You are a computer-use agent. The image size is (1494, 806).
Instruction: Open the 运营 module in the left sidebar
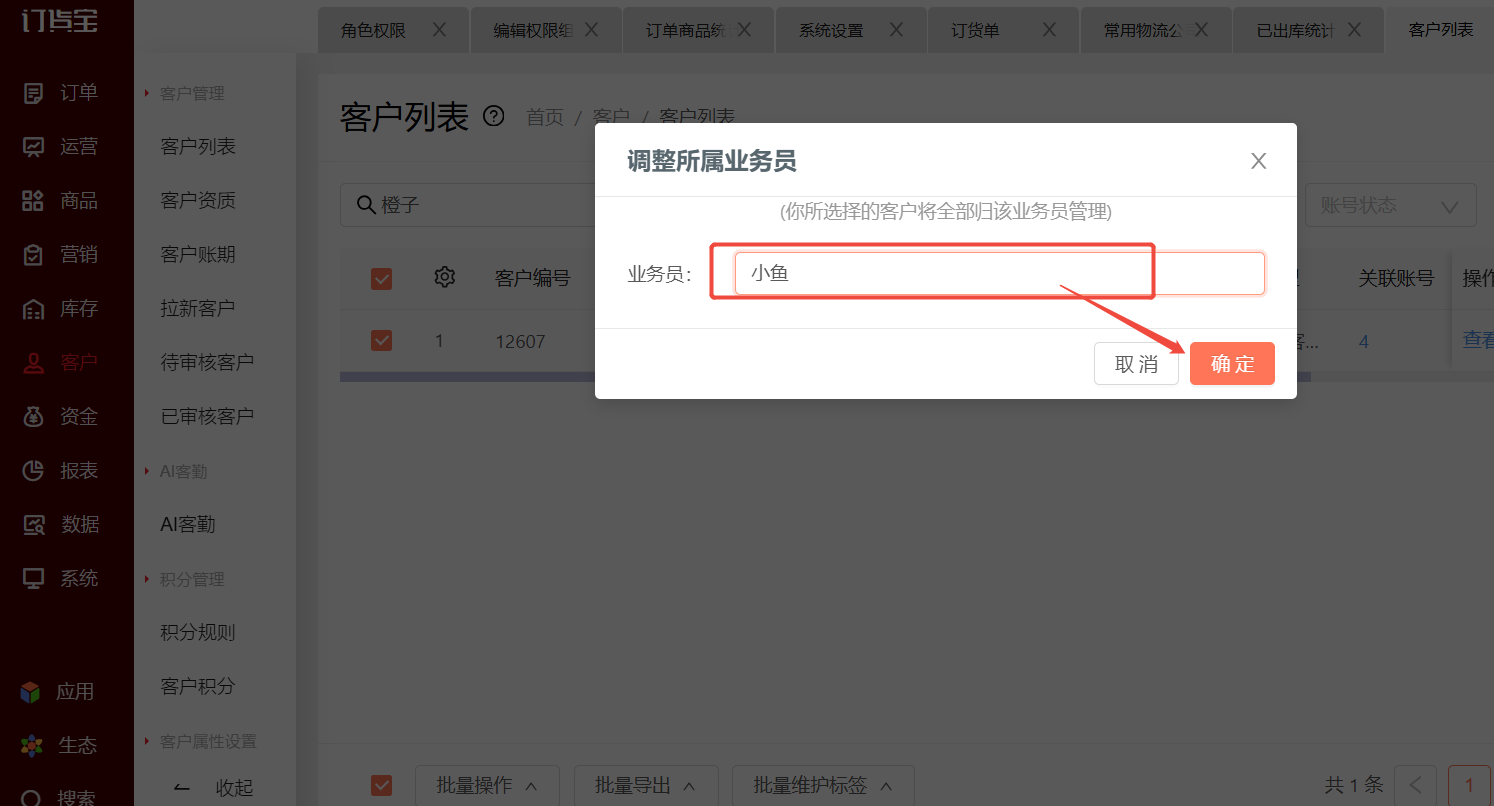click(60, 147)
